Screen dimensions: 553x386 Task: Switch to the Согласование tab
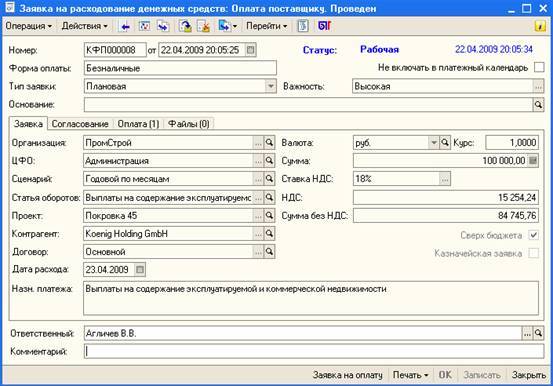pos(80,124)
